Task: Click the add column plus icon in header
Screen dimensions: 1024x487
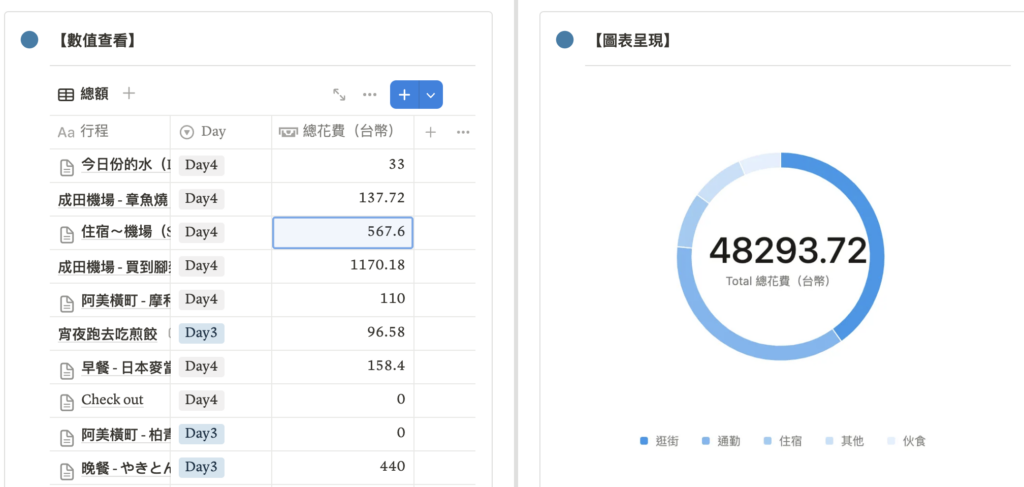Action: pyautogui.click(x=431, y=132)
